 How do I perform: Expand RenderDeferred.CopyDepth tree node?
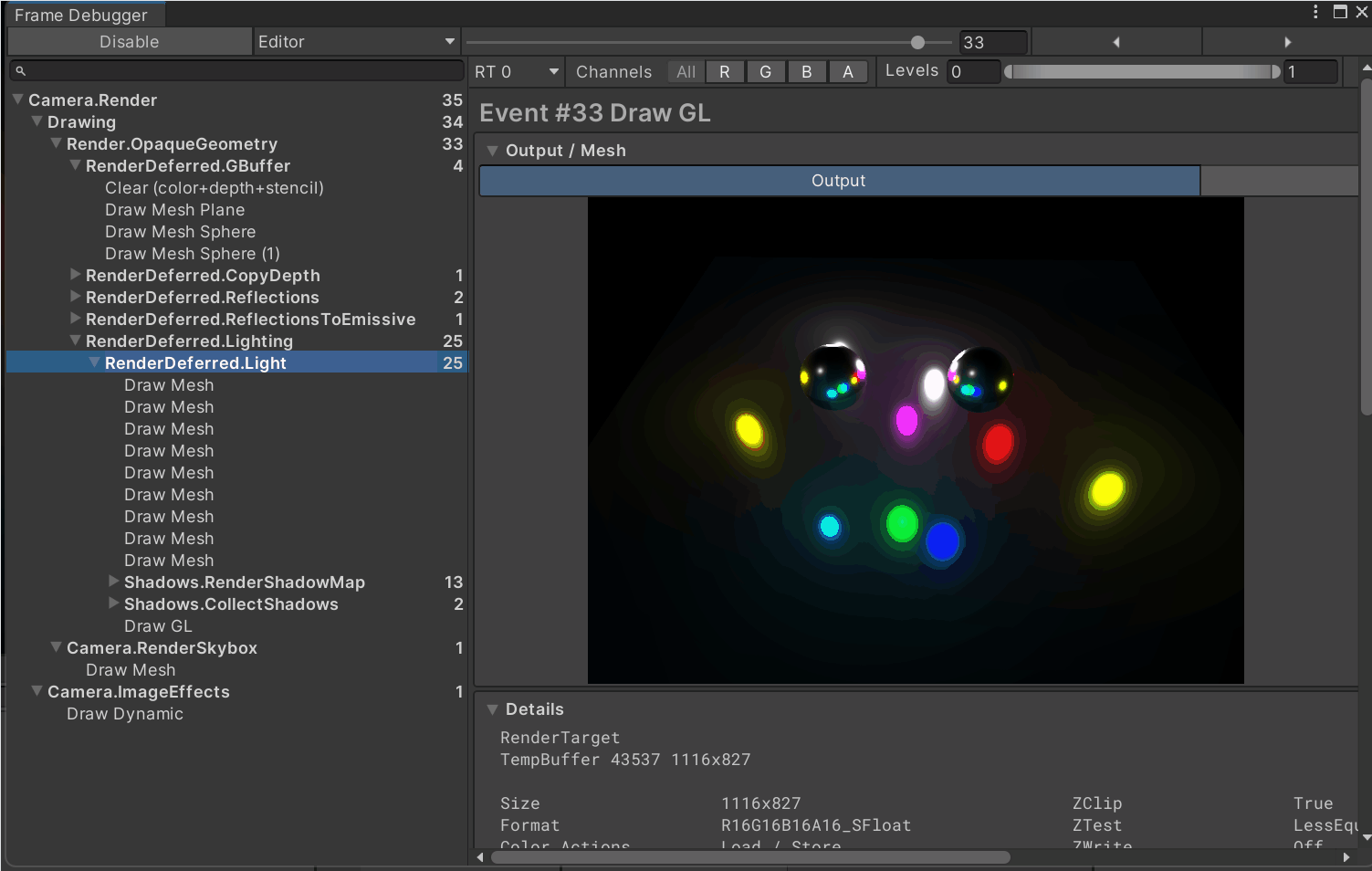pyautogui.click(x=76, y=275)
